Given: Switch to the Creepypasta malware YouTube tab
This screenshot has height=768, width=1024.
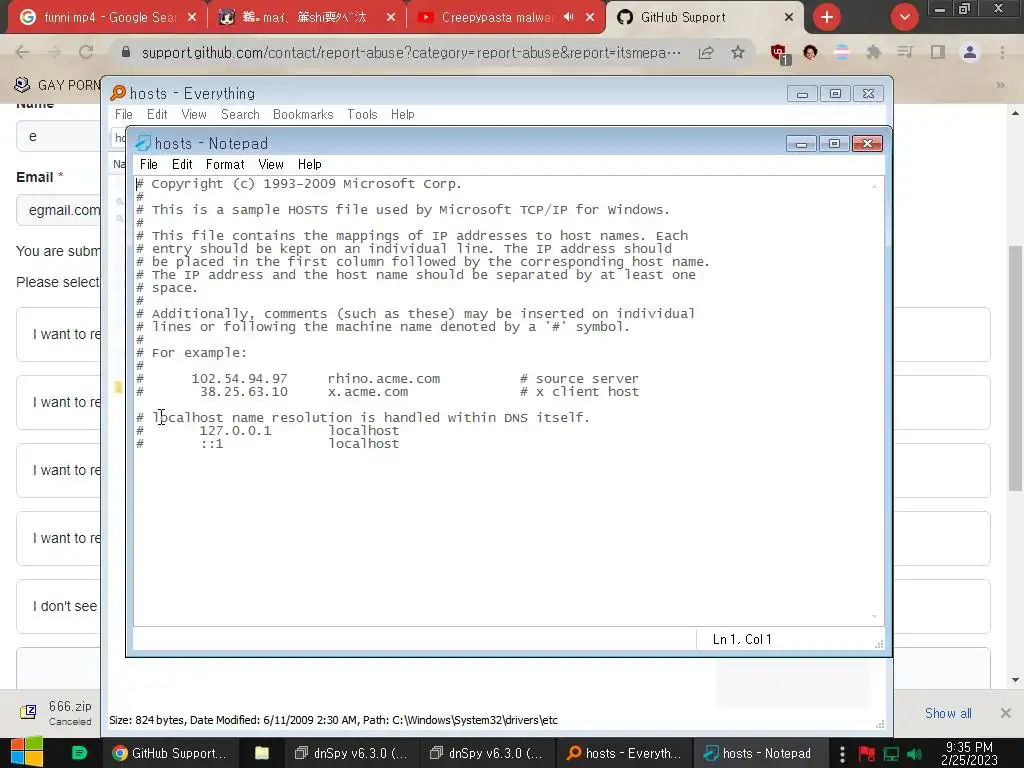Looking at the screenshot, I should coord(495,17).
